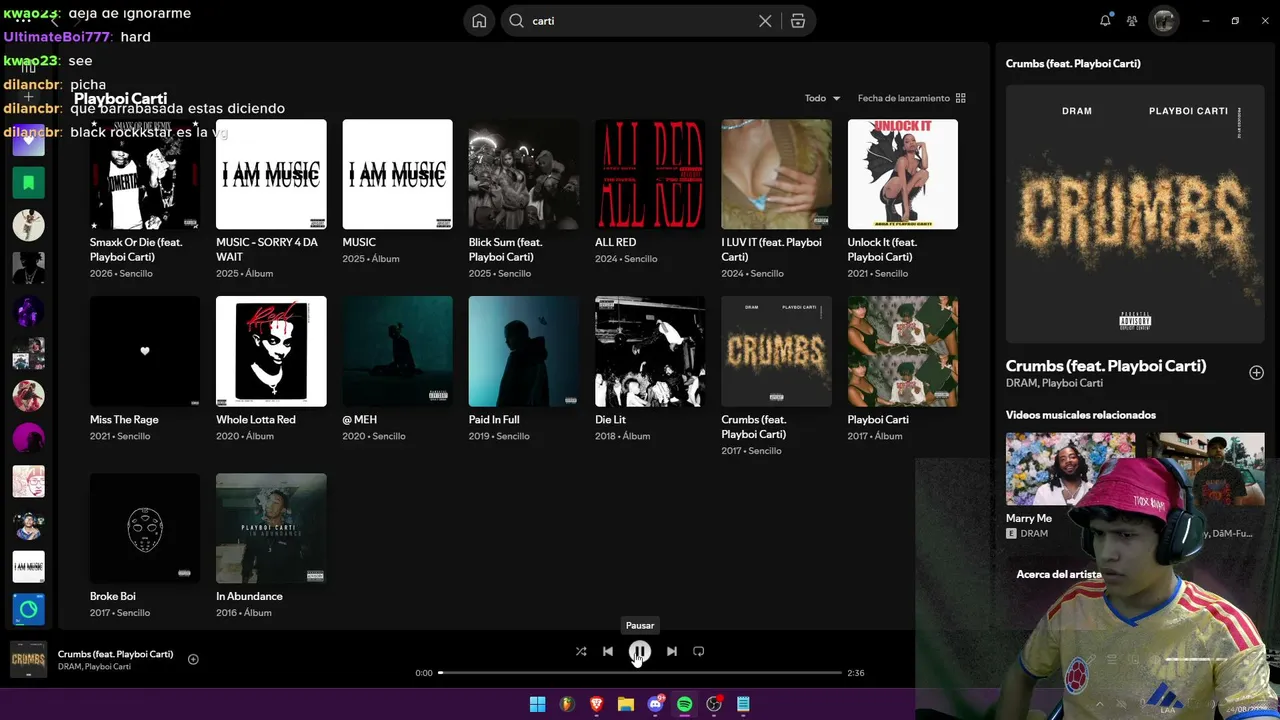Open the 'I LUV IT' single cover
This screenshot has height=720, width=1280.
pos(776,174)
